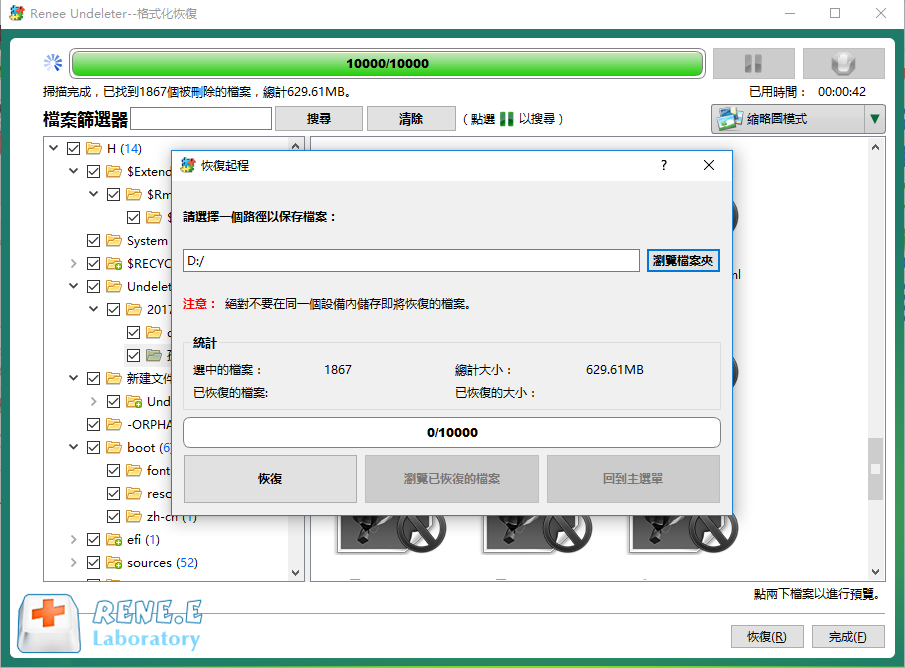Close the recovery dialog

[709, 166]
